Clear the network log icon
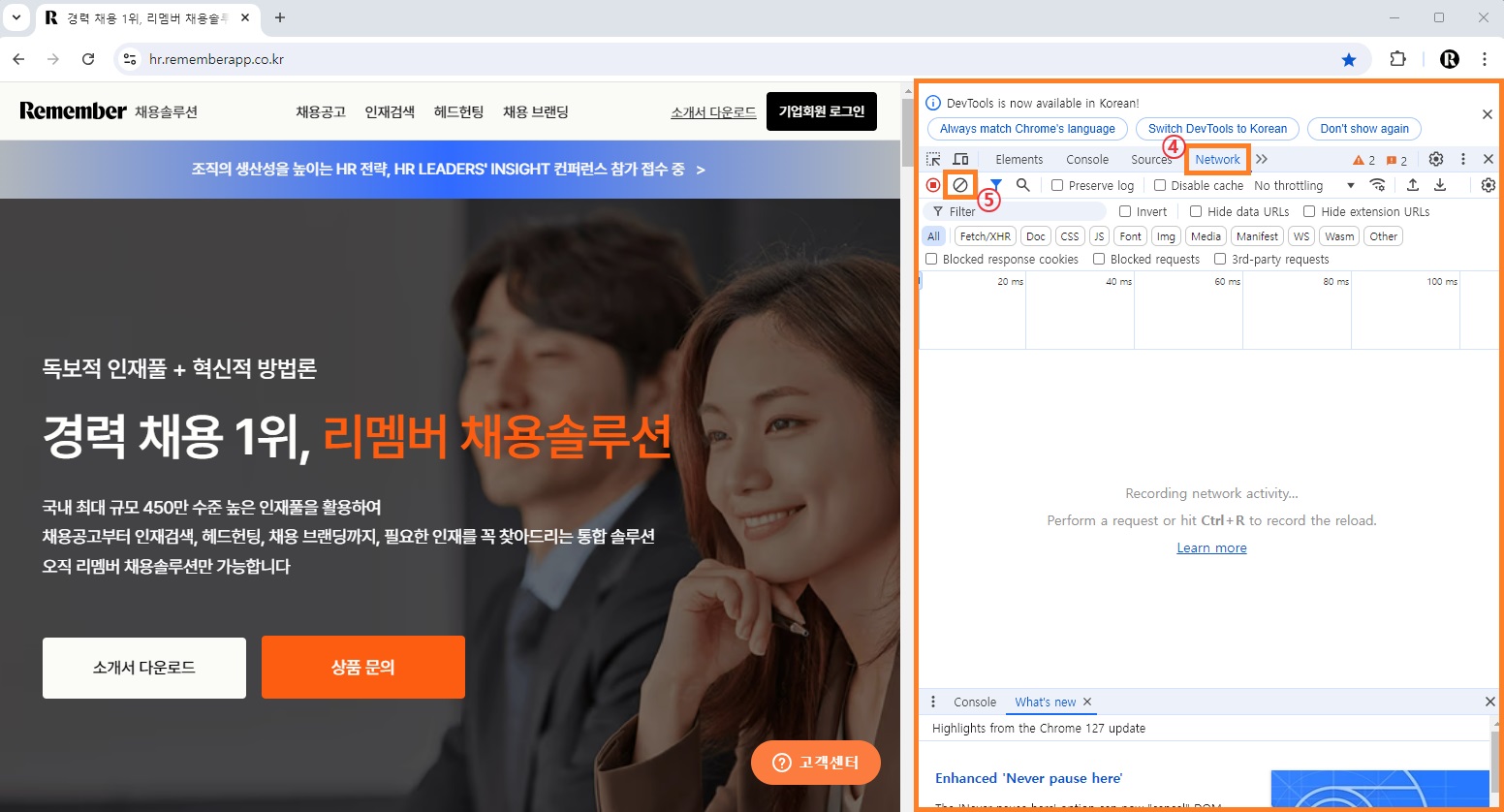1504x812 pixels. tap(960, 185)
